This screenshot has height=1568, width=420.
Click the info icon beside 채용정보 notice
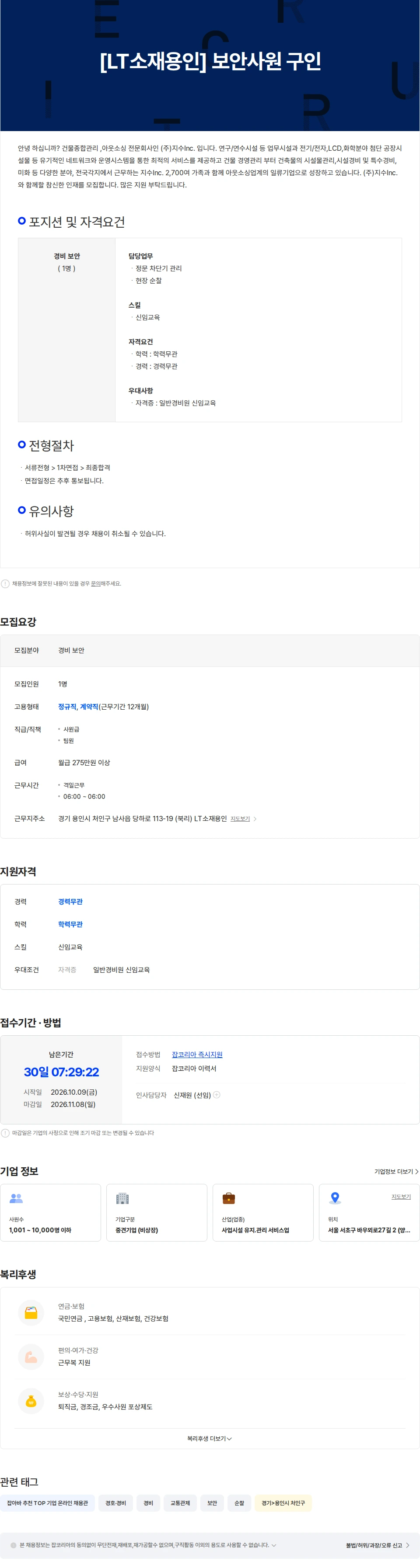(x=6, y=584)
